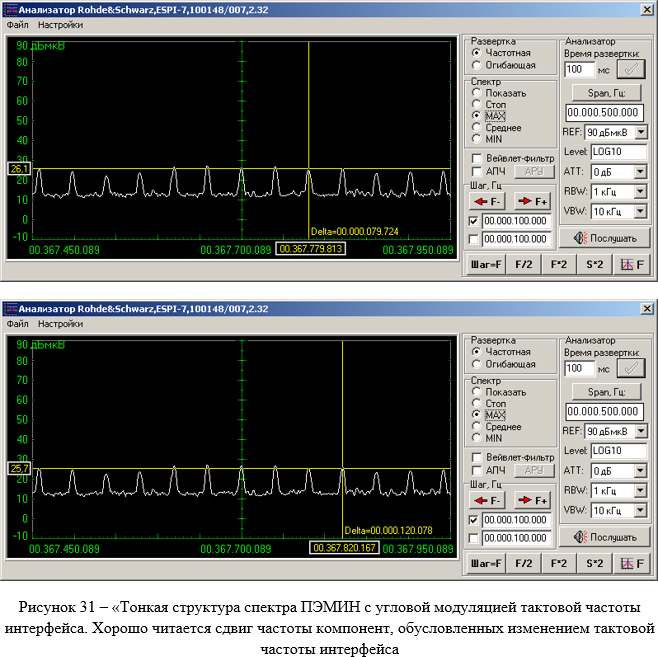Open RBW 1 кГц dropdown in top window

coord(640,192)
